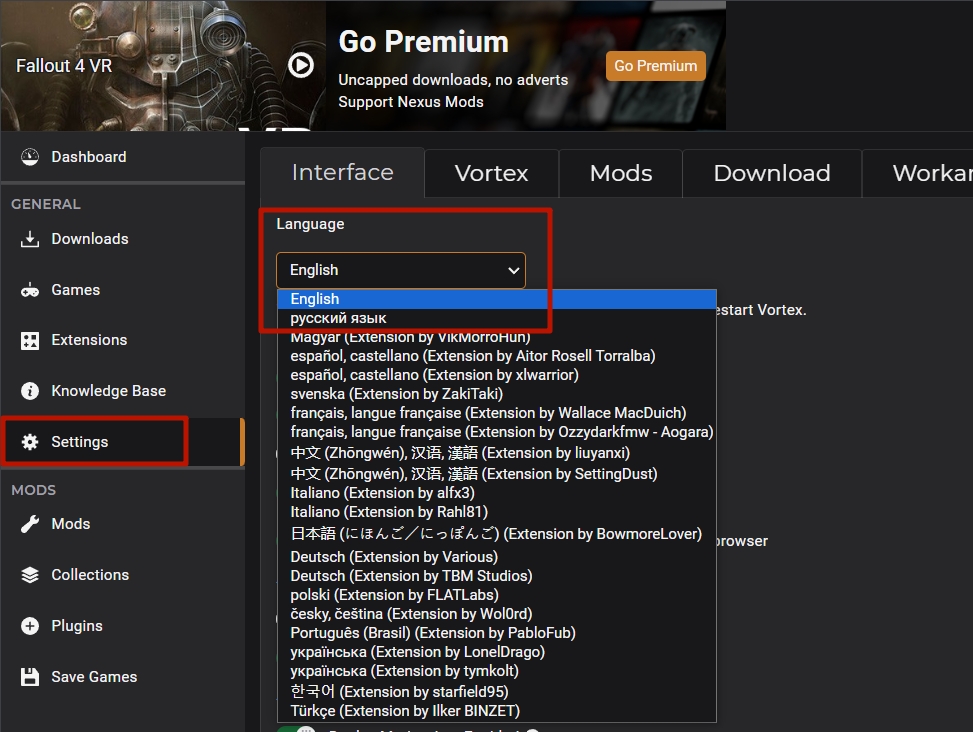The image size is (973, 732).
Task: Open Downloads via its download-arrow icon
Action: (x=30, y=239)
